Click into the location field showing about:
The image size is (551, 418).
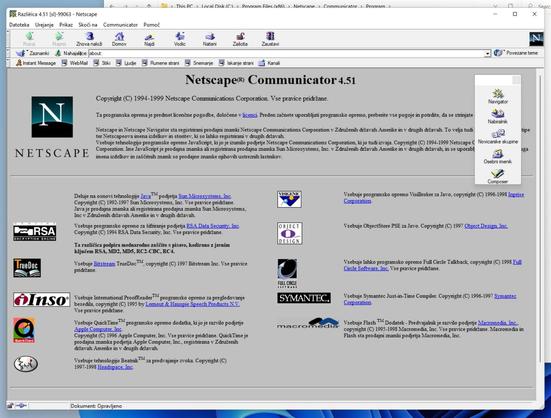click(286, 53)
